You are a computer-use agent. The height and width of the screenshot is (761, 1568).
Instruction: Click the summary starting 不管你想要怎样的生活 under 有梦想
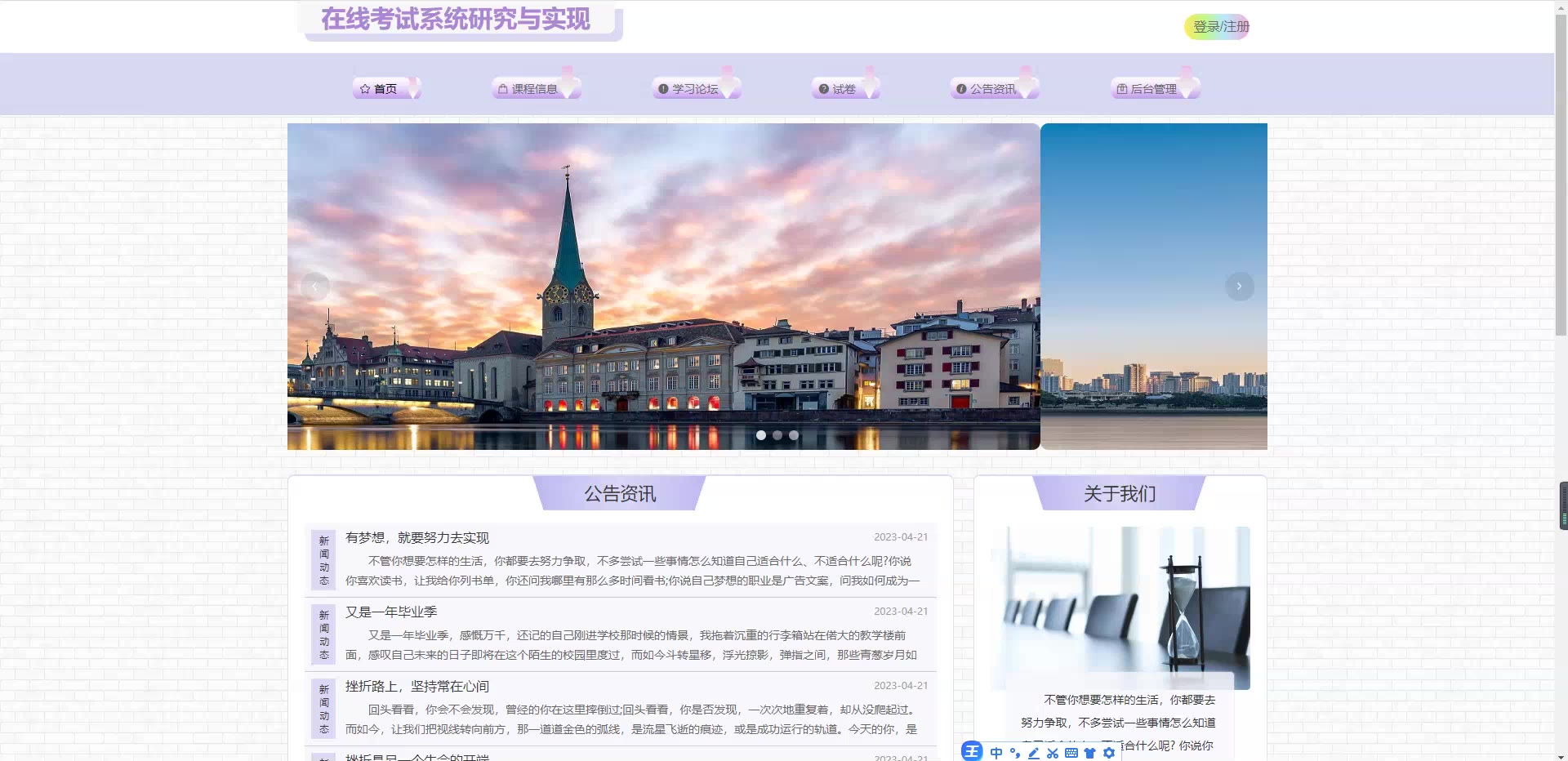click(632, 571)
